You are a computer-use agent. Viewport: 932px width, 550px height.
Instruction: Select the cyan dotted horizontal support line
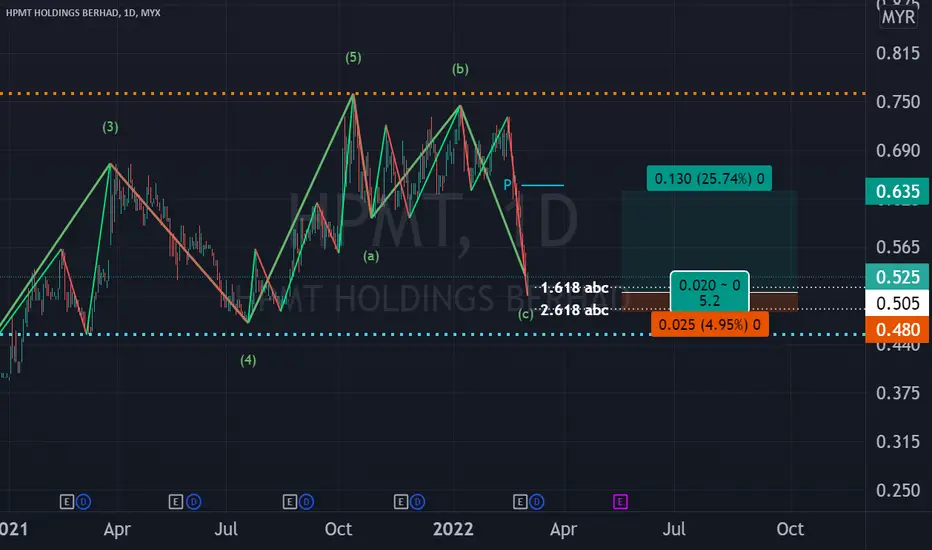(432, 334)
